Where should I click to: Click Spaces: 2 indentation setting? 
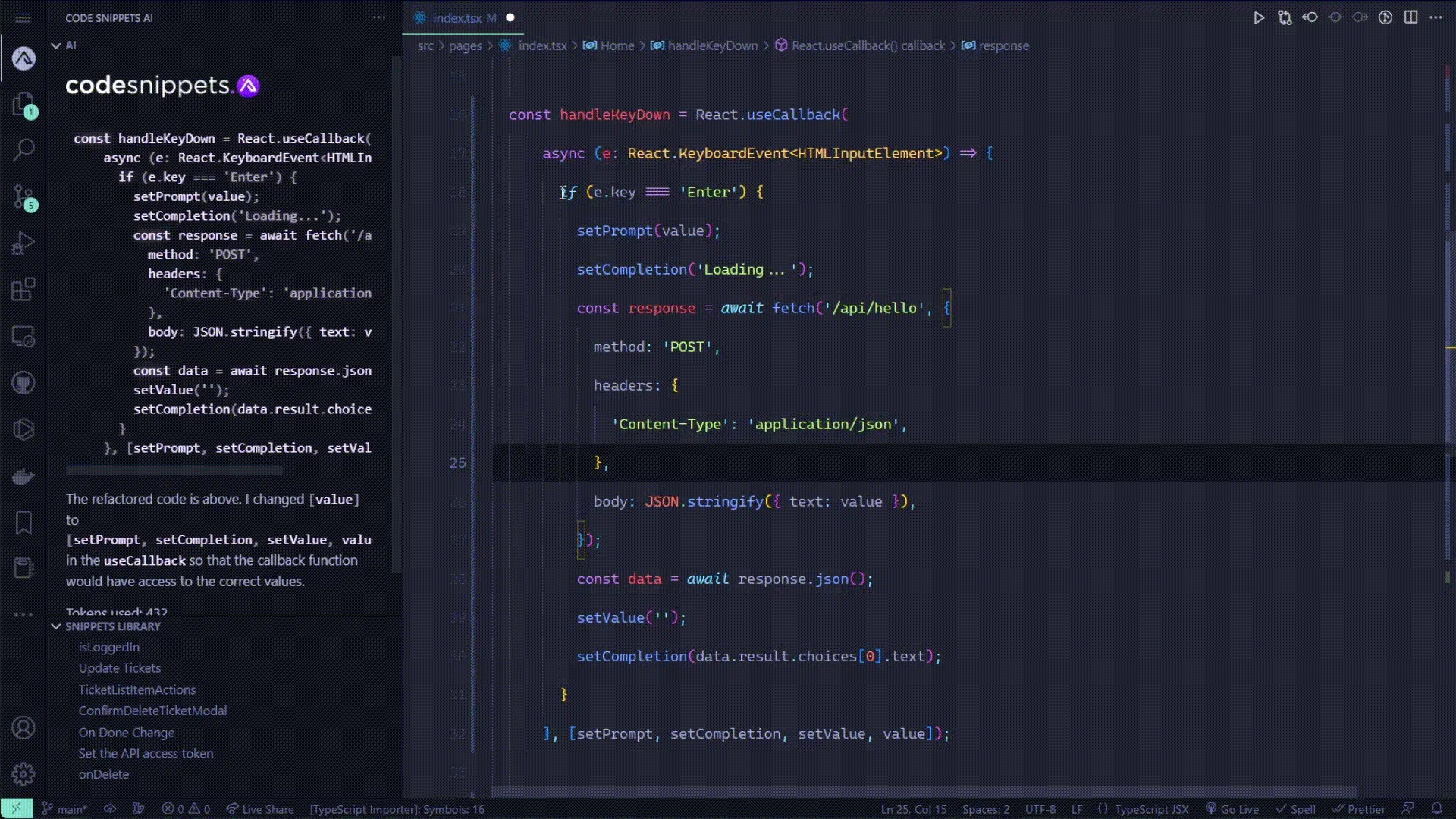[x=986, y=809]
